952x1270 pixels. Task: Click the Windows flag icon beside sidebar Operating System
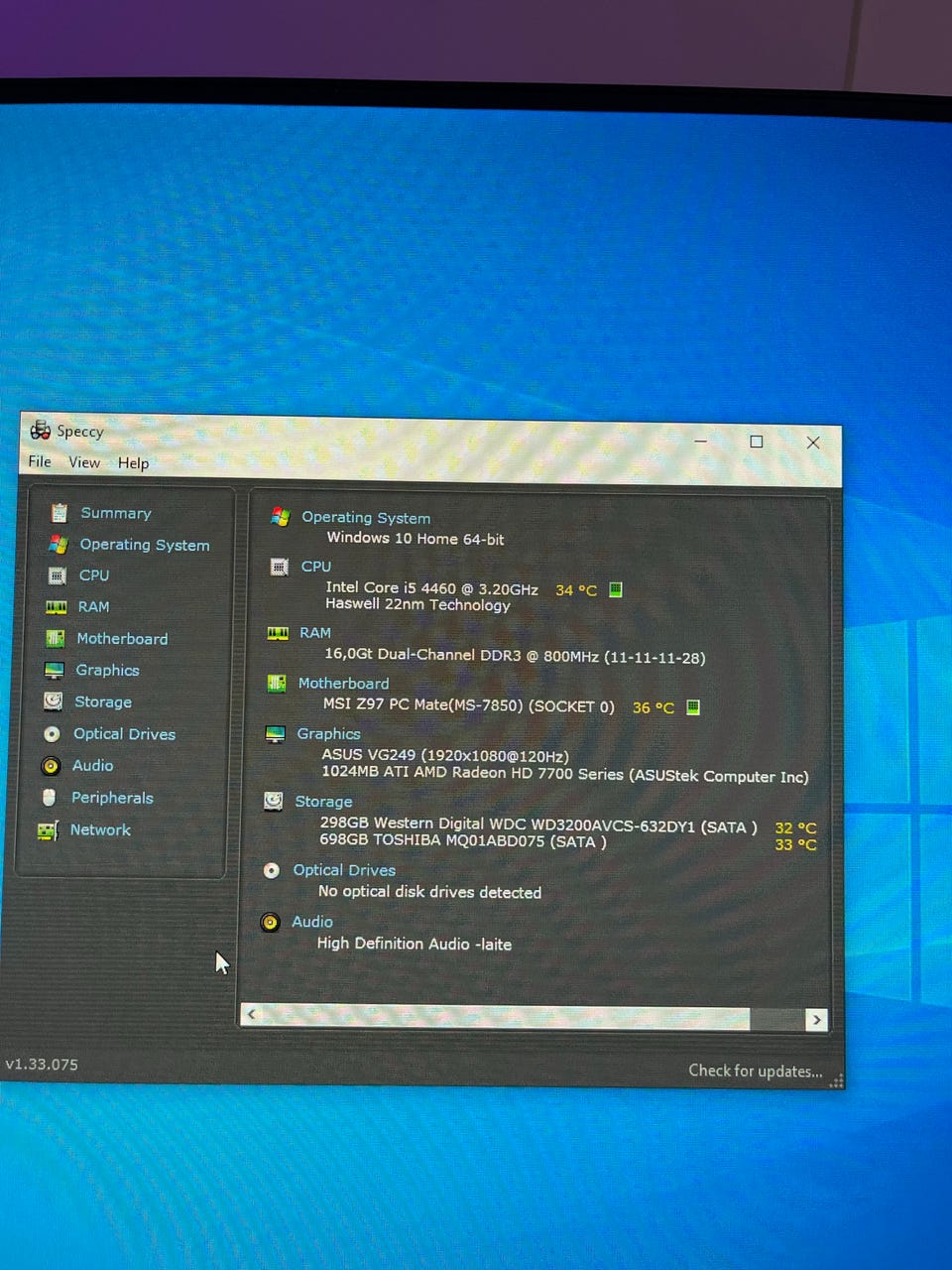59,545
